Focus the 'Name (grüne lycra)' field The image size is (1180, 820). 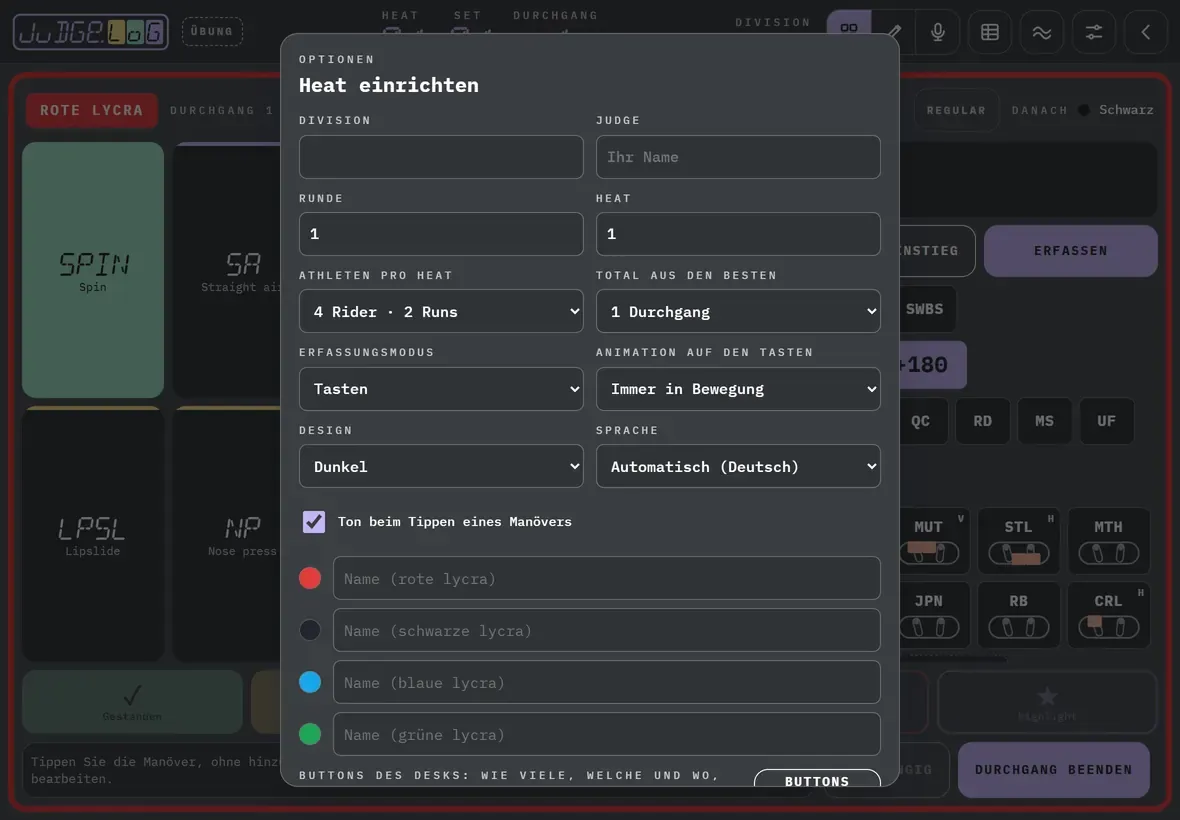607,734
